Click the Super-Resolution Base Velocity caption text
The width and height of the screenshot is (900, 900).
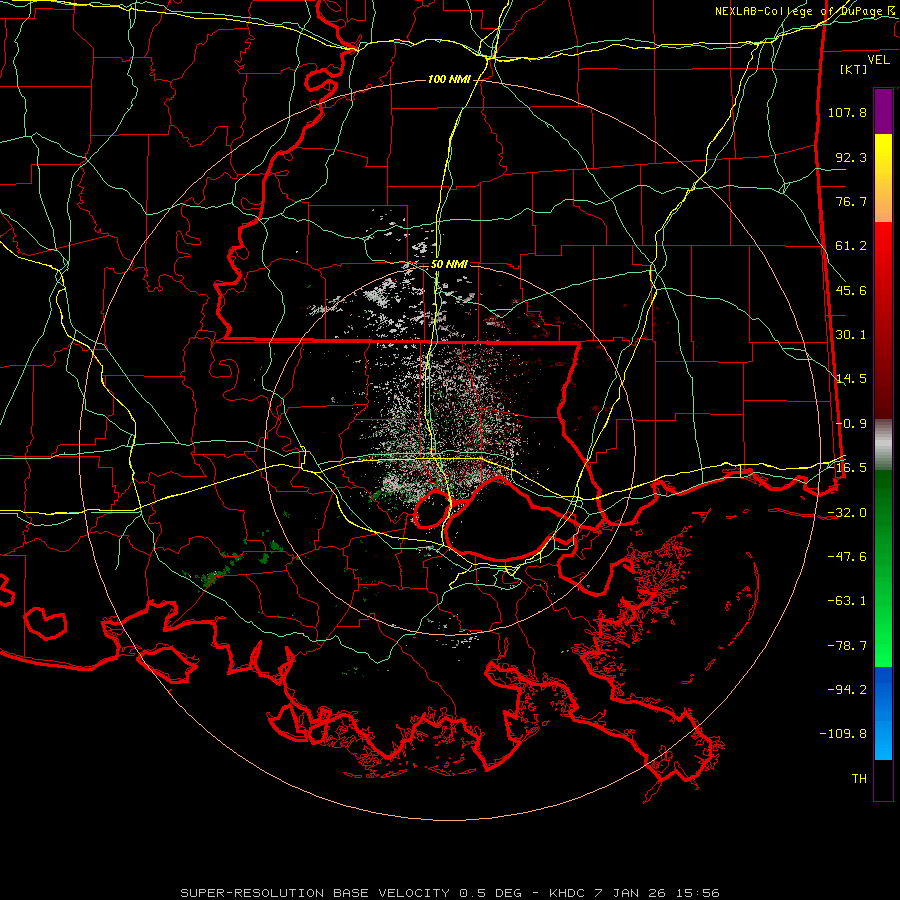coord(450,893)
